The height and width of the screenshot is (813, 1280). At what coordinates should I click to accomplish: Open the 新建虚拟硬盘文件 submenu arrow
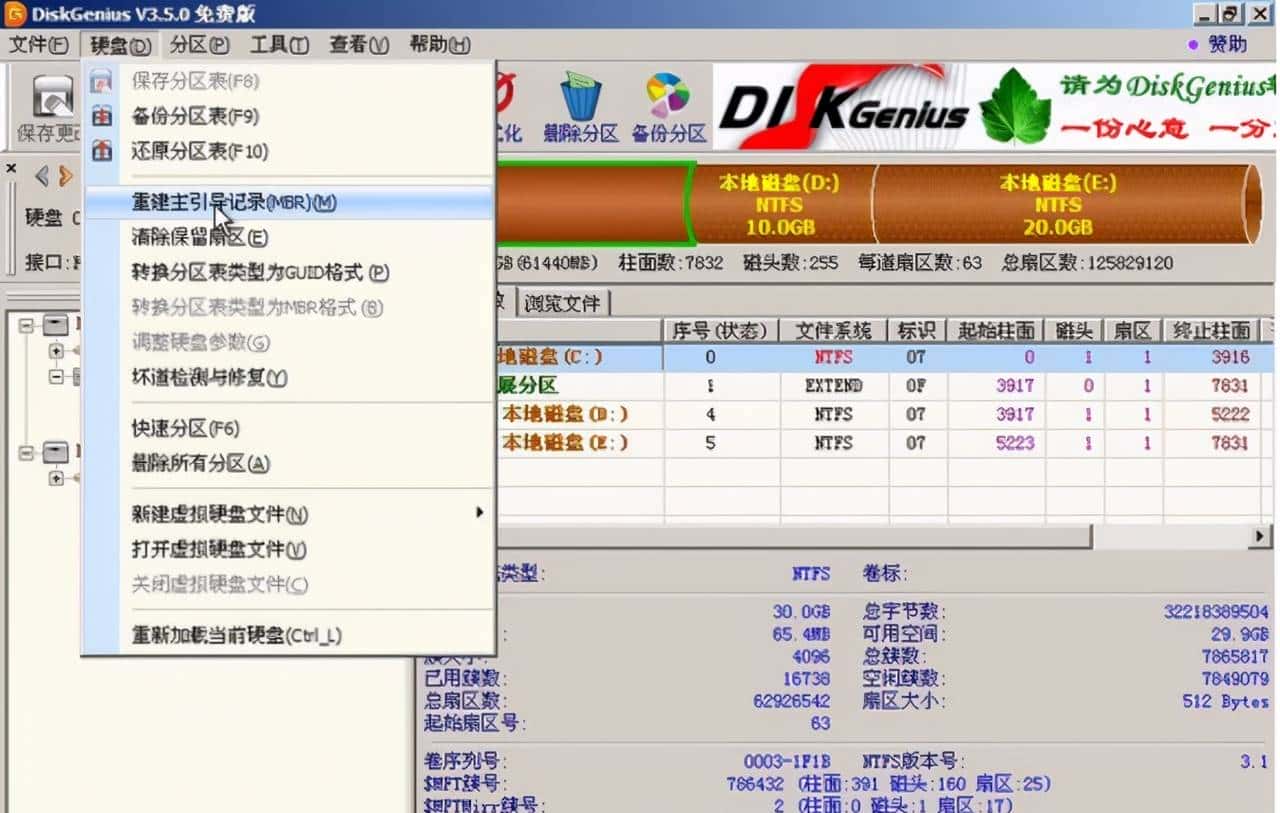[479, 512]
